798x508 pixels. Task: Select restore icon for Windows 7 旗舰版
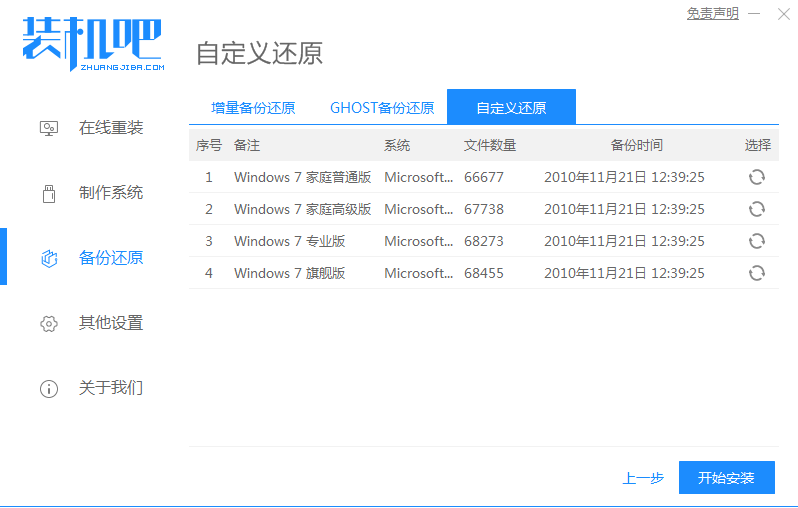point(757,273)
